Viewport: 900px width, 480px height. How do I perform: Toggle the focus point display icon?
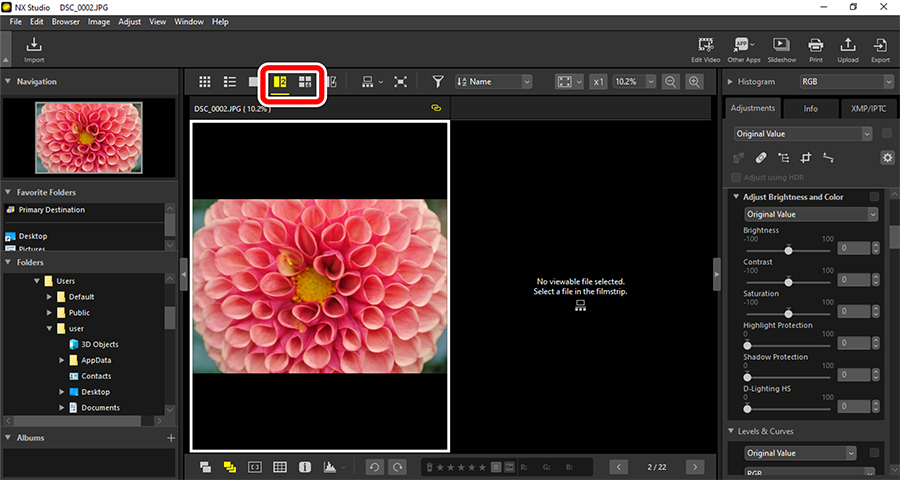[x=254, y=467]
